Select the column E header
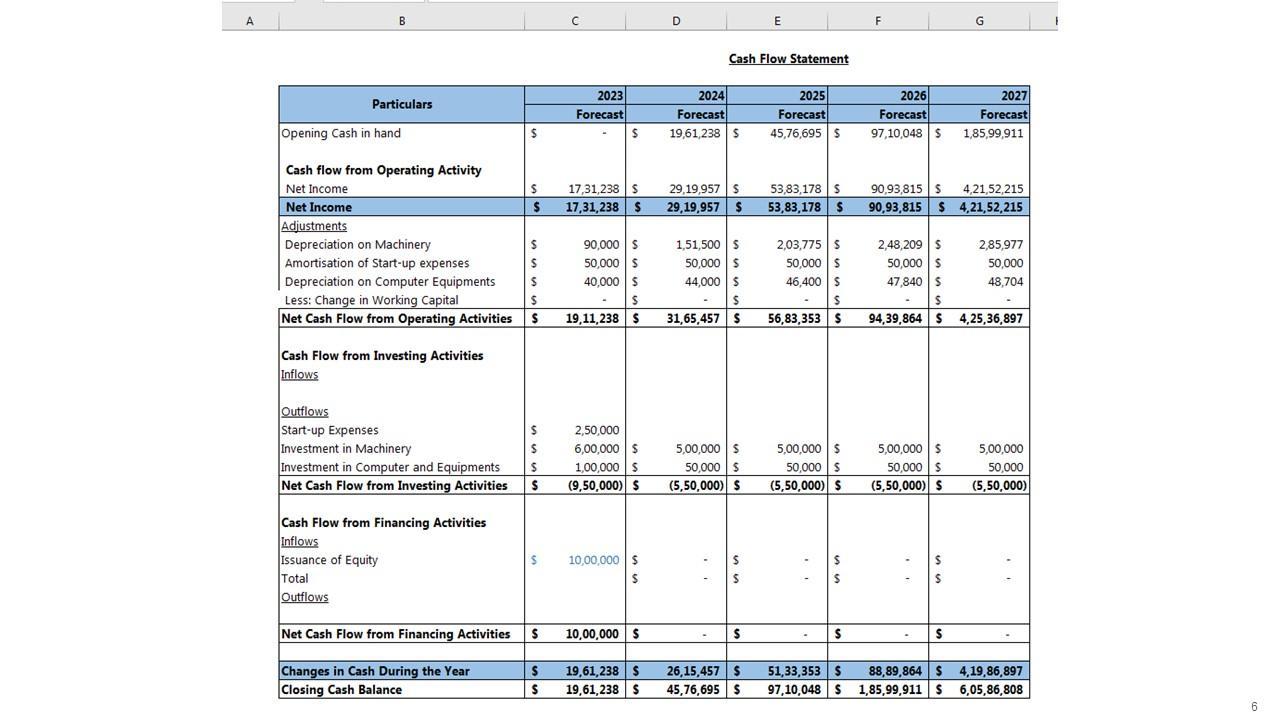This screenshot has height=720, width=1280. click(x=777, y=21)
